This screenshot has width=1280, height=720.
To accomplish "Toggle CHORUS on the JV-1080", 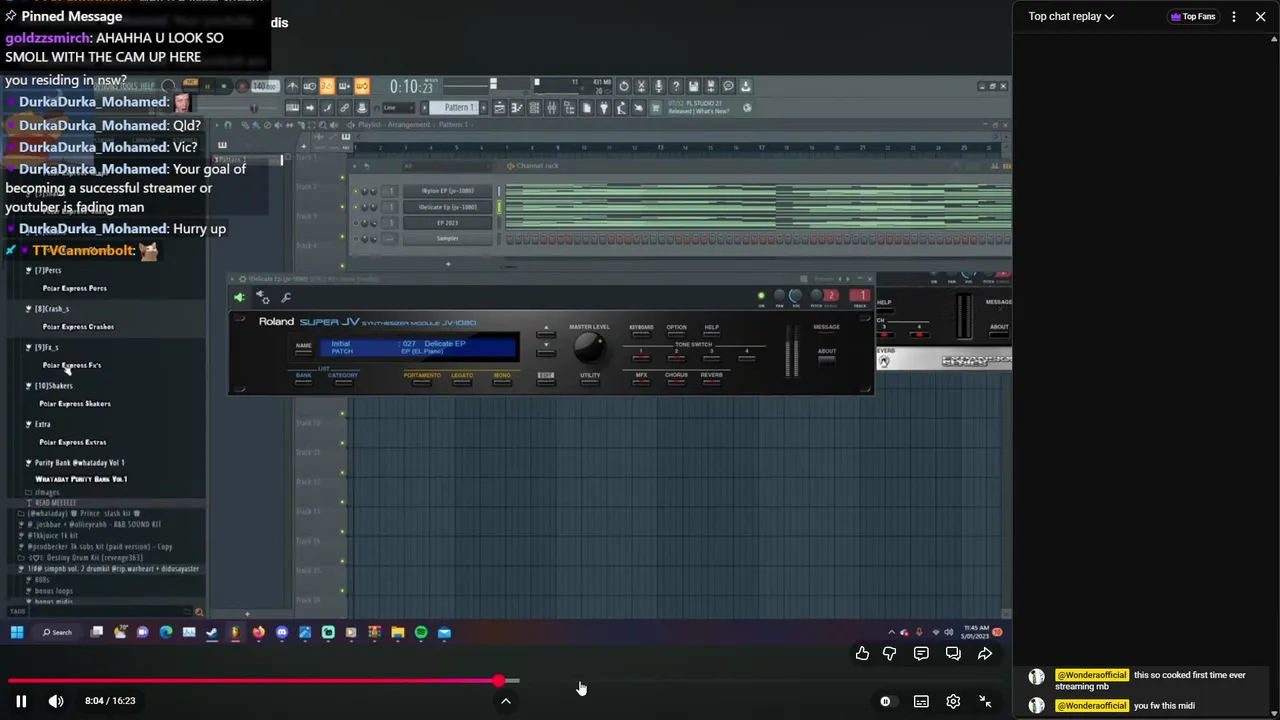I will (x=676, y=384).
